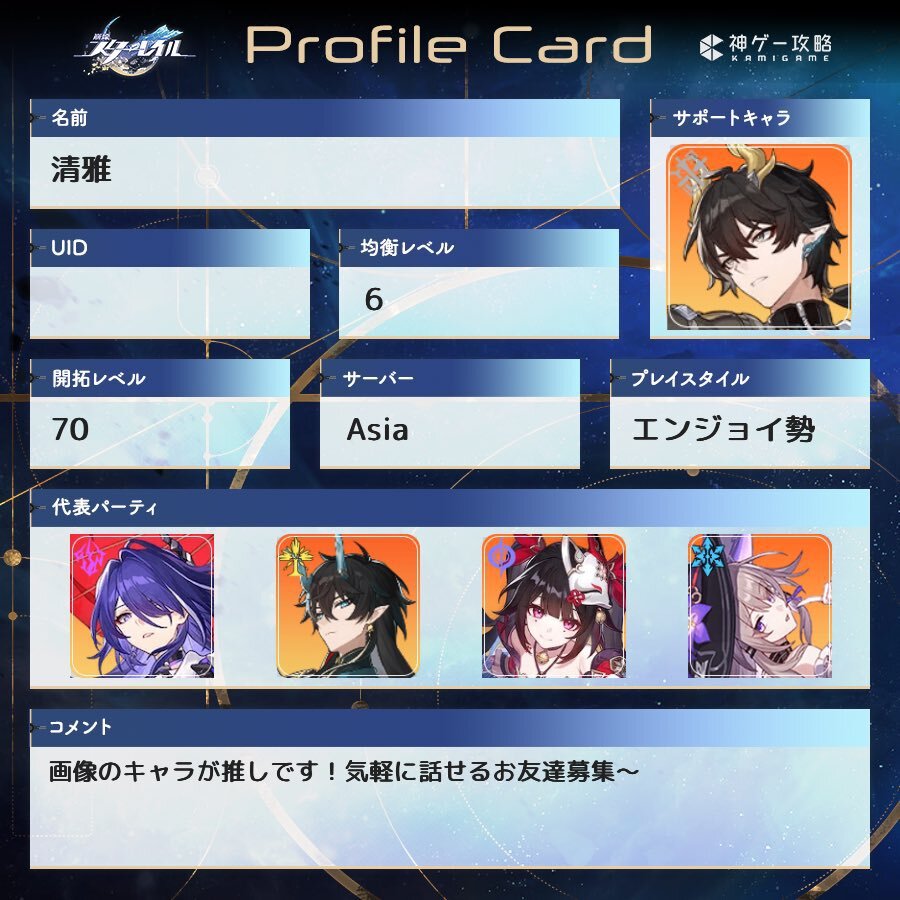Select the purple-haired character in 代表パーティ

coord(142,606)
